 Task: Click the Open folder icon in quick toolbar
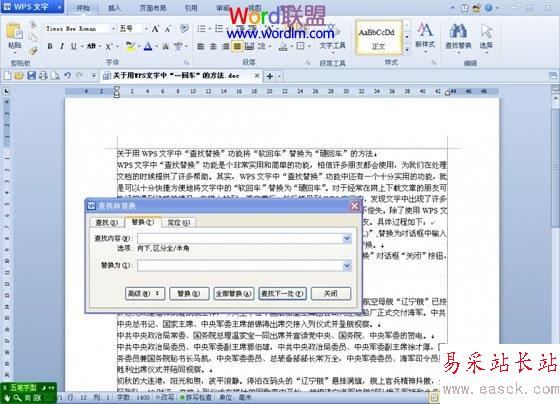click(19, 76)
